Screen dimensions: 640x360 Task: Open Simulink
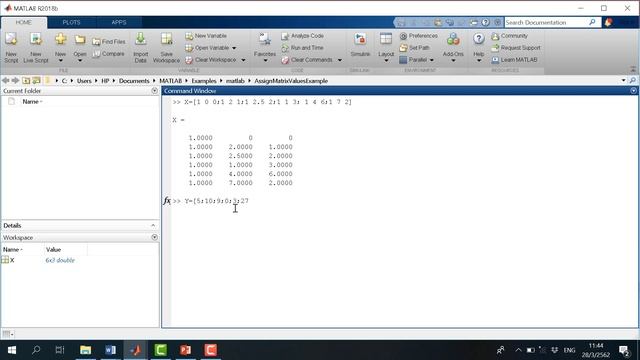(x=360, y=45)
